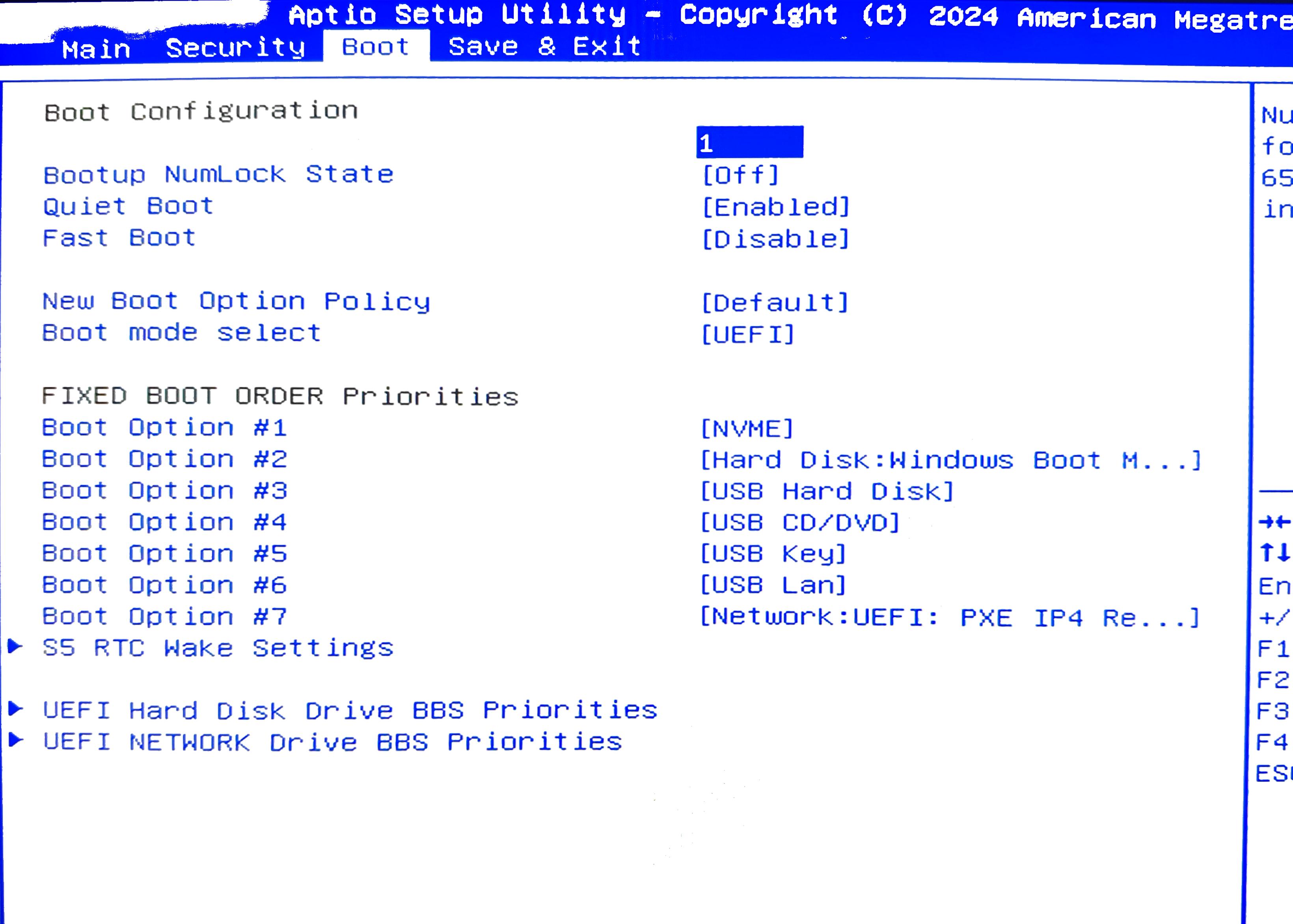Open UEFI NETWORK Drive BBS Priorities
Image resolution: width=1293 pixels, height=924 pixels.
coord(333,742)
